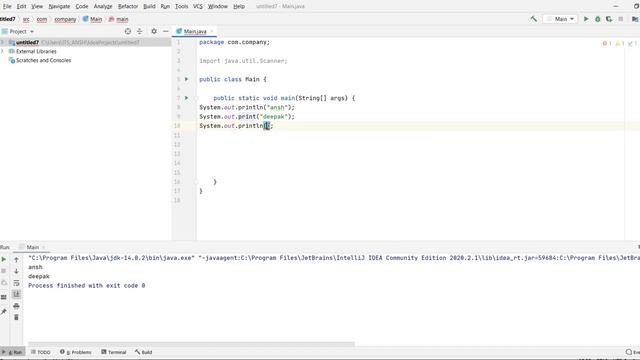Image resolution: width=640 pixels, height=360 pixels.
Task: Select External Libraries in project tree
Action: click(x=36, y=51)
